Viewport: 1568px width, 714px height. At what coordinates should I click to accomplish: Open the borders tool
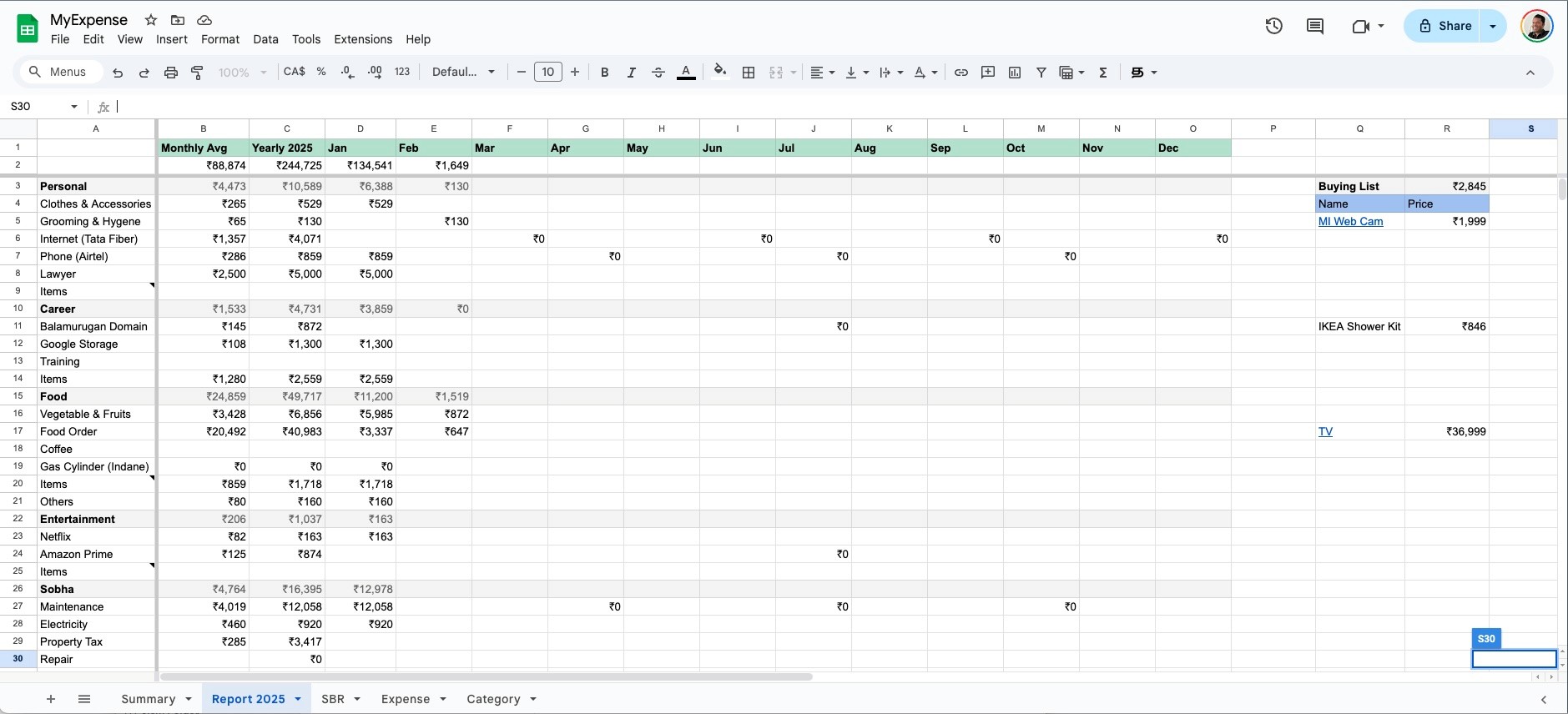(x=749, y=73)
